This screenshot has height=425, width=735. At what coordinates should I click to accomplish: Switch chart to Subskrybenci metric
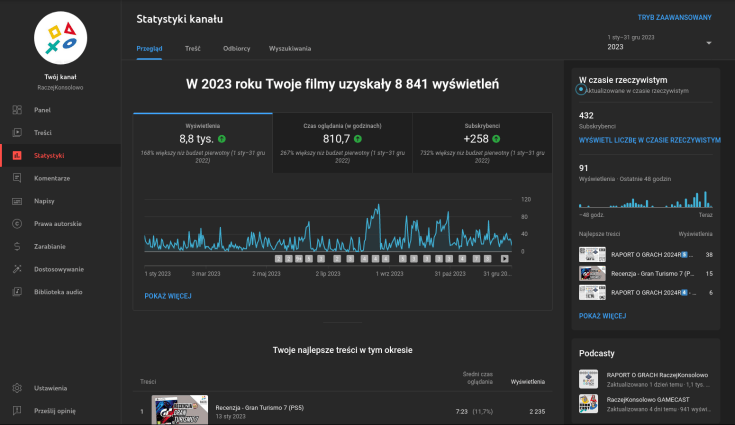pyautogui.click(x=481, y=141)
